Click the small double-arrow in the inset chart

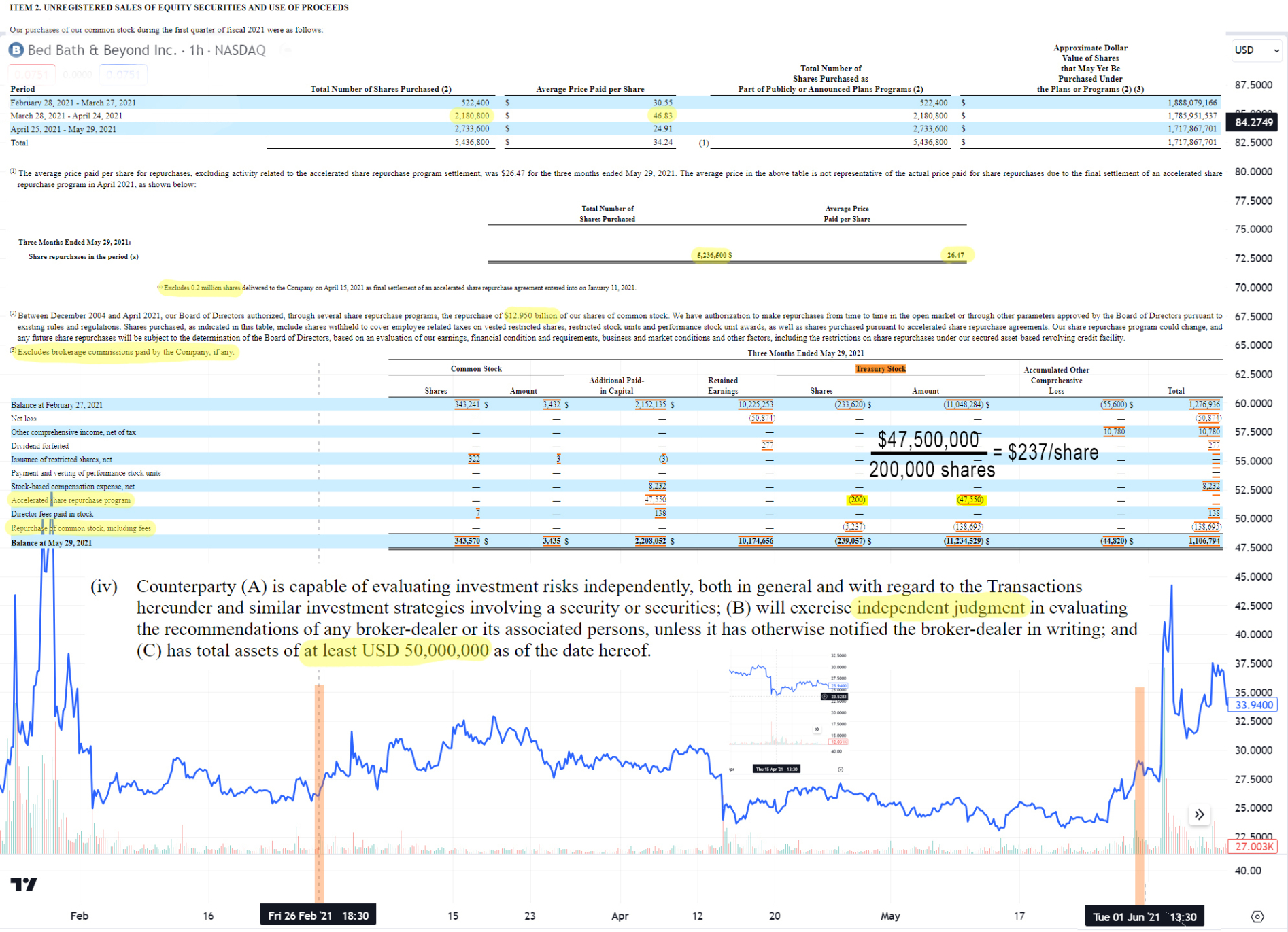coord(817,729)
